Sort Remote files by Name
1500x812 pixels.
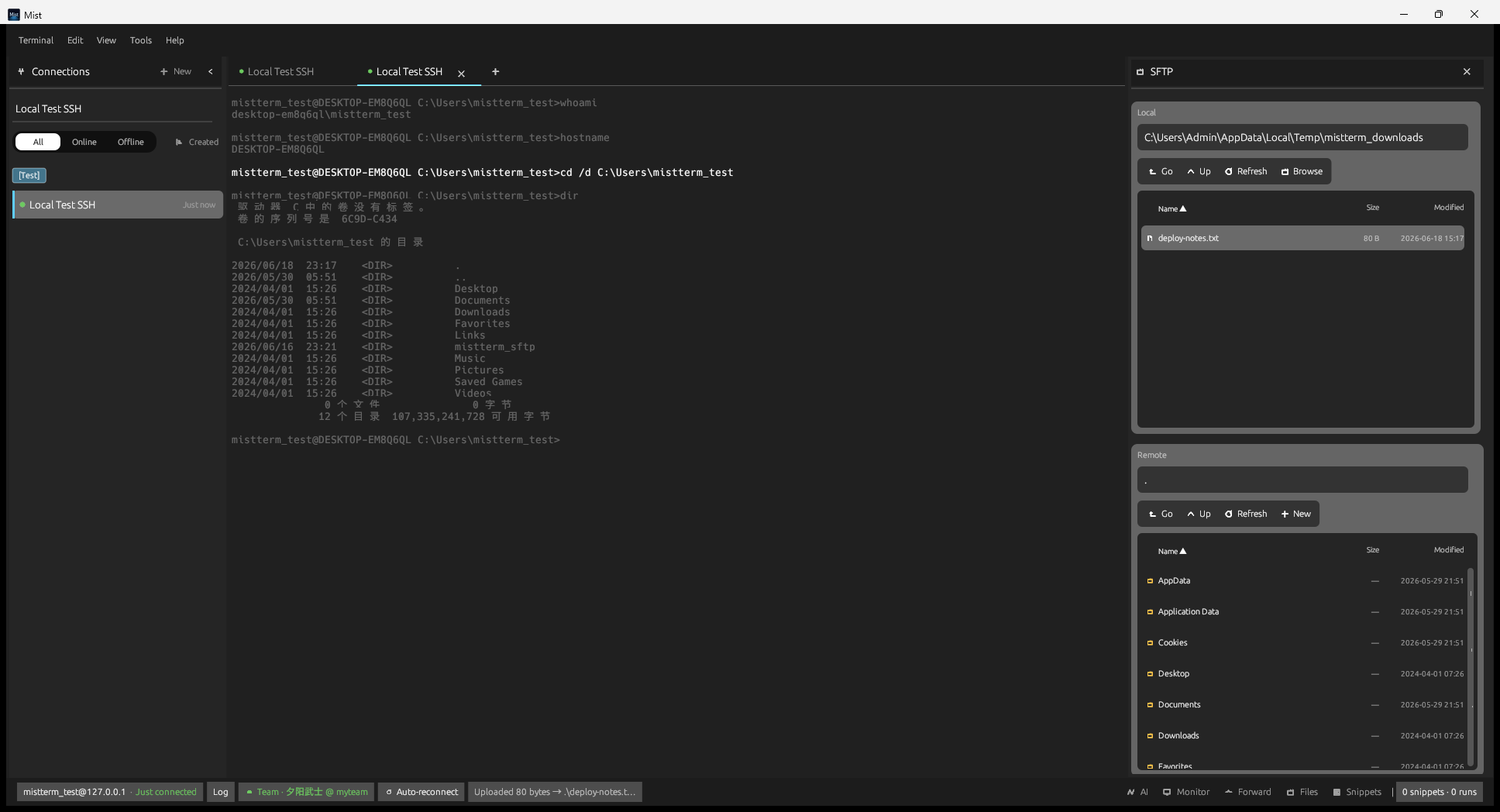click(x=1172, y=551)
